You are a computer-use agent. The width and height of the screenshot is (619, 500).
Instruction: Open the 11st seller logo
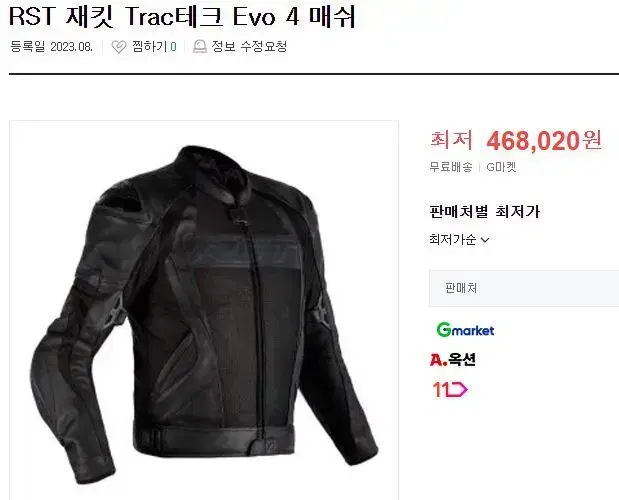450,389
